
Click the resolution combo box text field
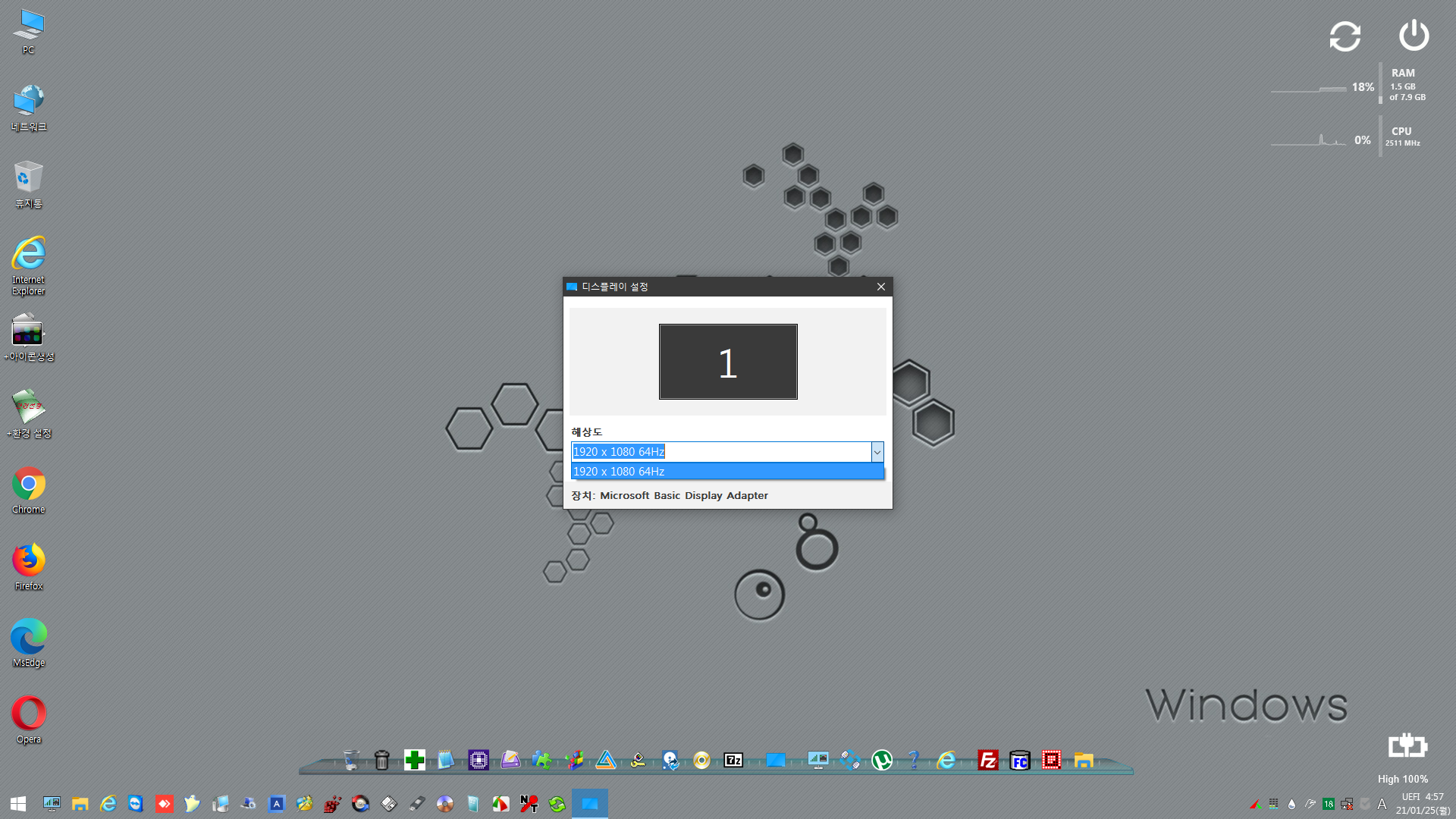pos(721,452)
